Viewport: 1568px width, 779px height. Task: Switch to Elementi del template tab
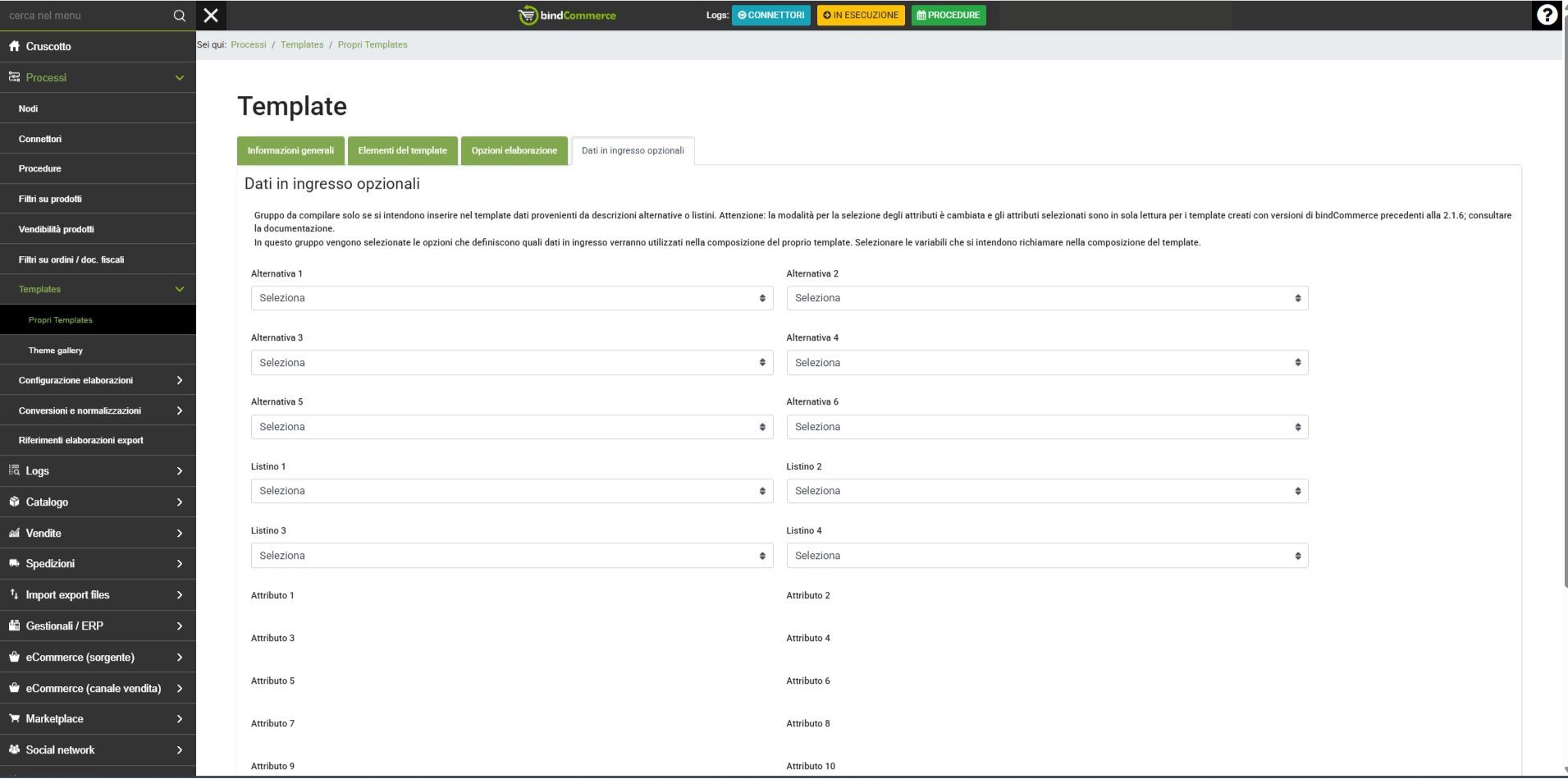[402, 151]
